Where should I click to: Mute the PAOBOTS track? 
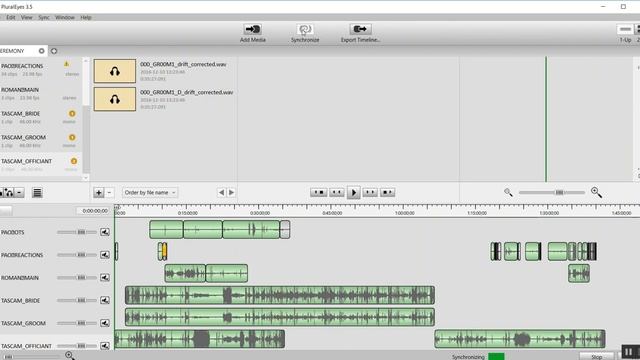tap(105, 232)
